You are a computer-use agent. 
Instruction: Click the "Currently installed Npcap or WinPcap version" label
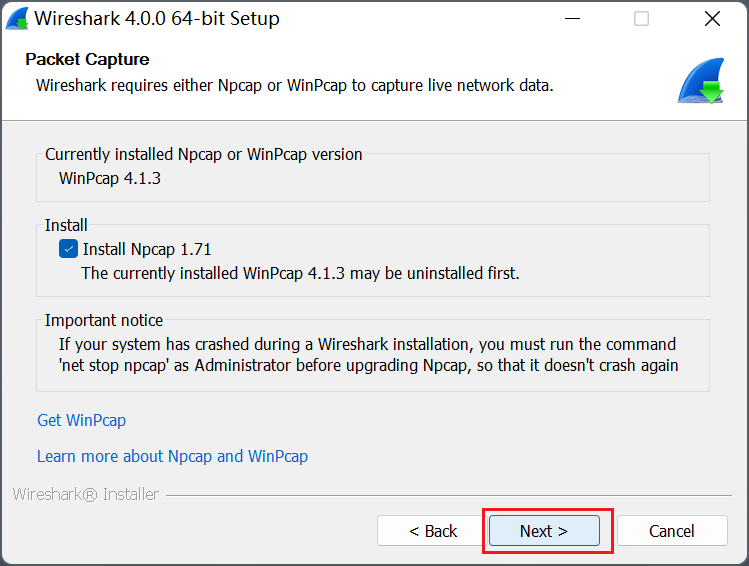click(x=203, y=154)
